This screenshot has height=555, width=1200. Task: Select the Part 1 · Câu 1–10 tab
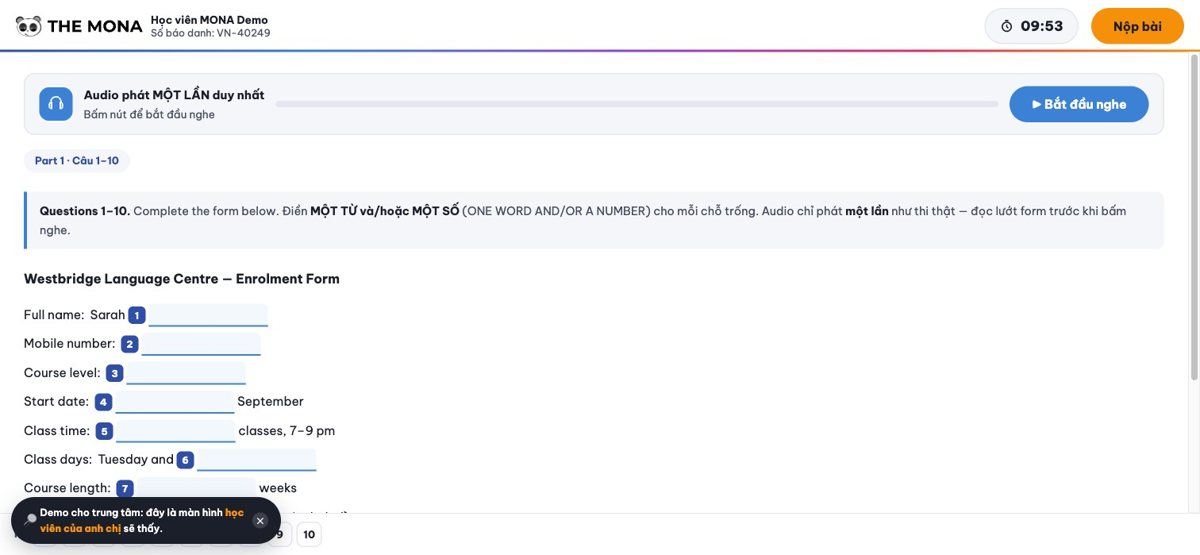pyautogui.click(x=77, y=161)
